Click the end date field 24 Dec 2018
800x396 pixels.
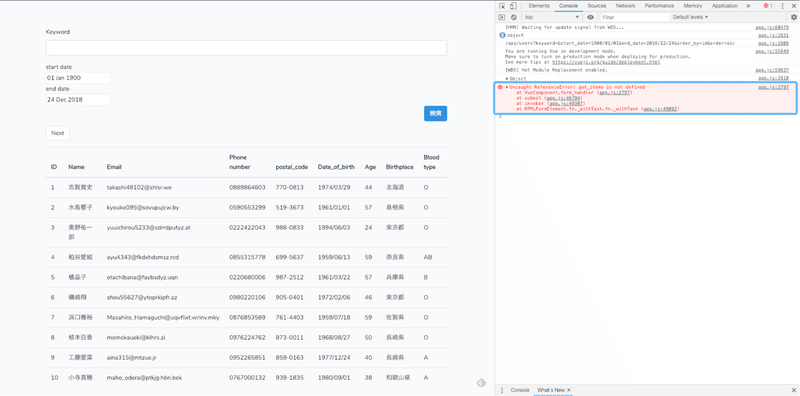(78, 100)
